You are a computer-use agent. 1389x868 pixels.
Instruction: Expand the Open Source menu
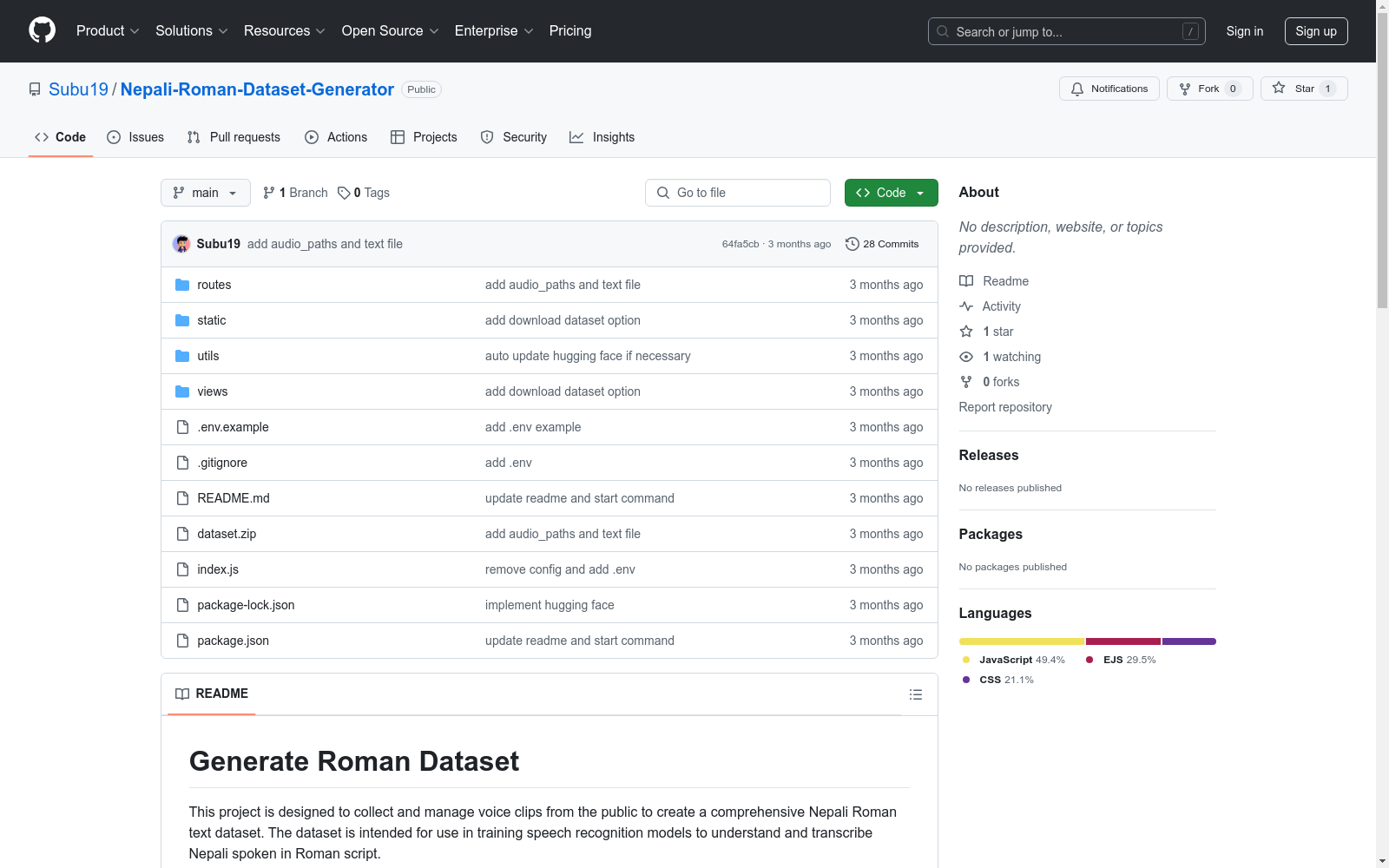tap(391, 30)
